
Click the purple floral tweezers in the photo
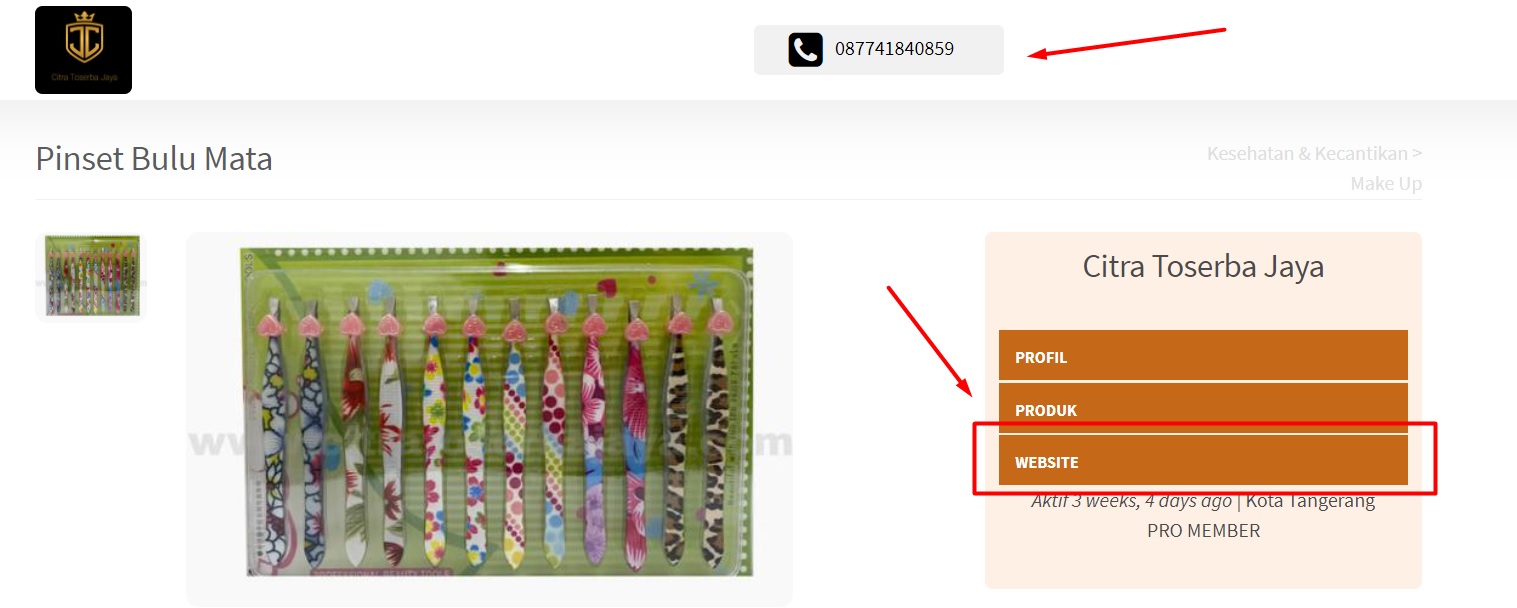(x=594, y=438)
